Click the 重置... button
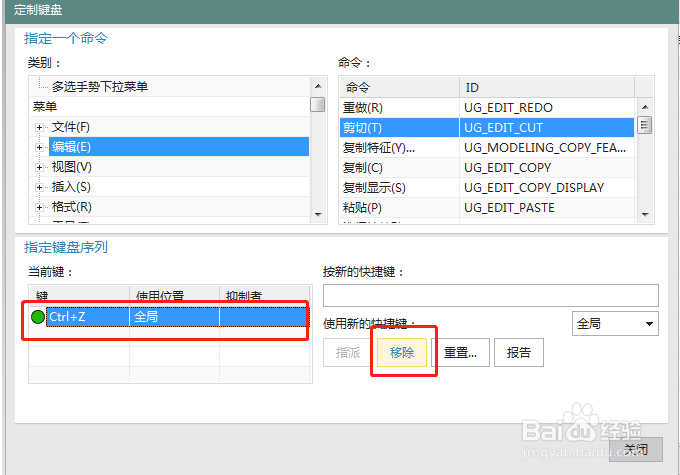The height and width of the screenshot is (475, 680). [x=460, y=353]
